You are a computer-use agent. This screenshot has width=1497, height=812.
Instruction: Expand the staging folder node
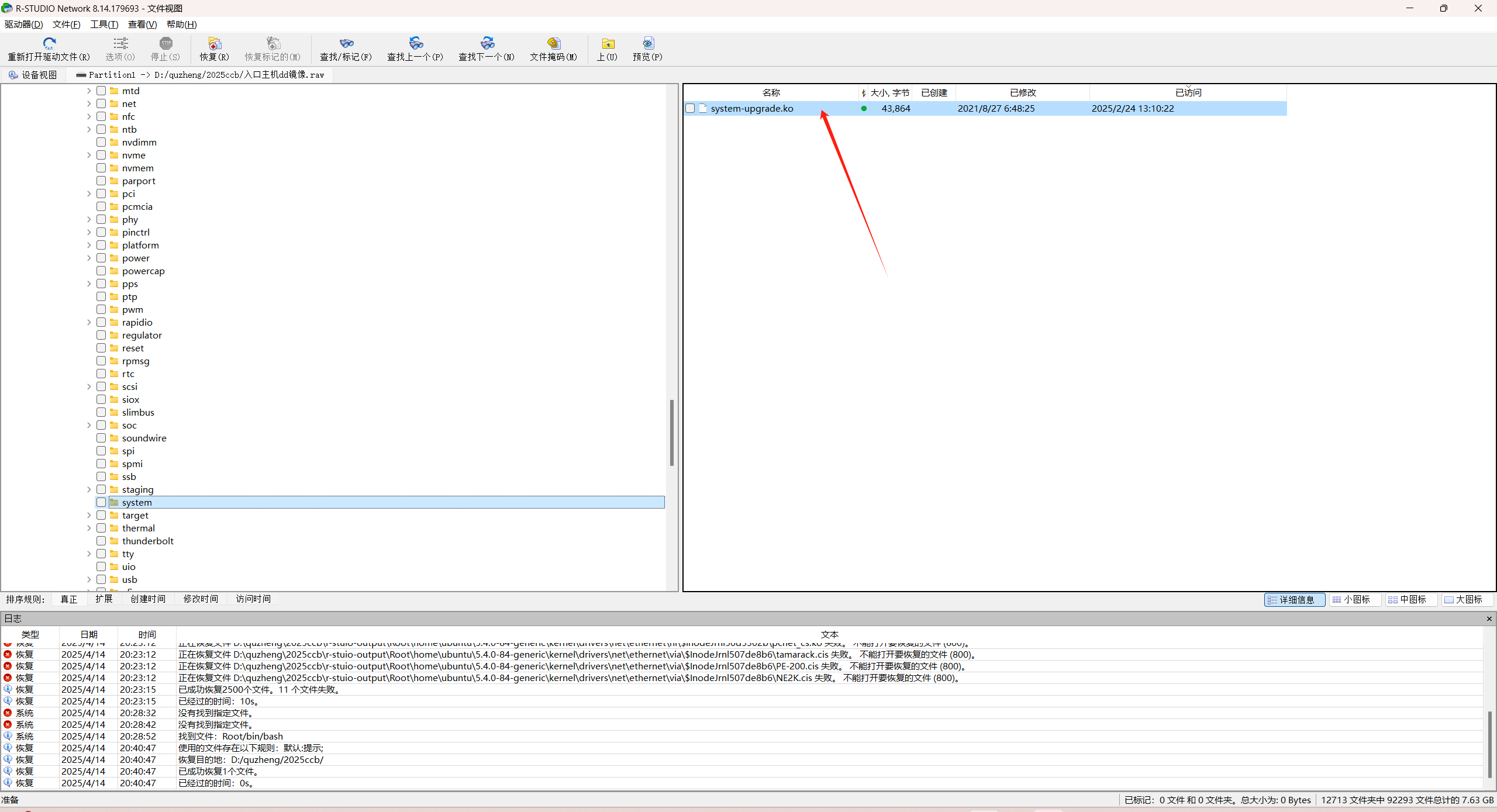tap(89, 489)
